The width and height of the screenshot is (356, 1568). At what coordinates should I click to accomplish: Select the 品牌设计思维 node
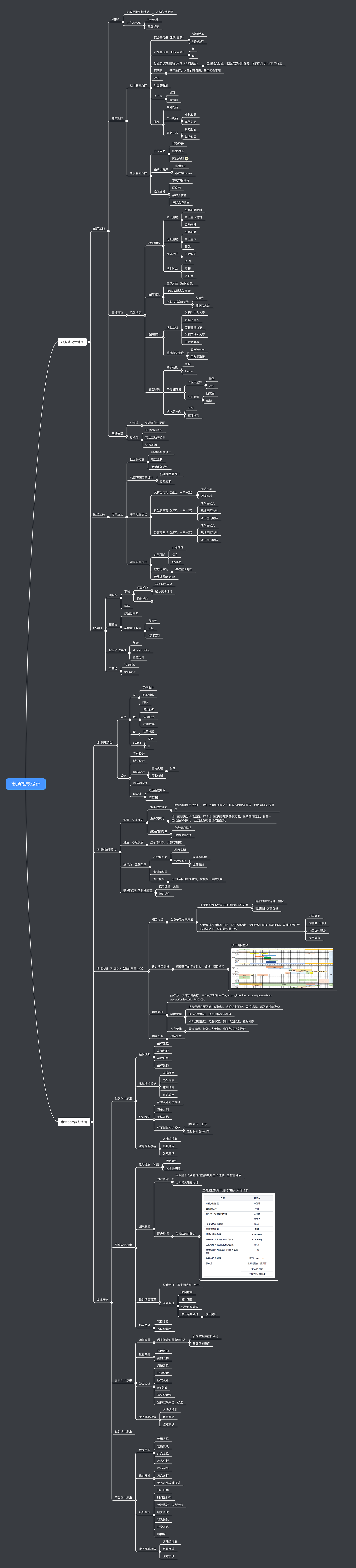[x=123, y=1099]
